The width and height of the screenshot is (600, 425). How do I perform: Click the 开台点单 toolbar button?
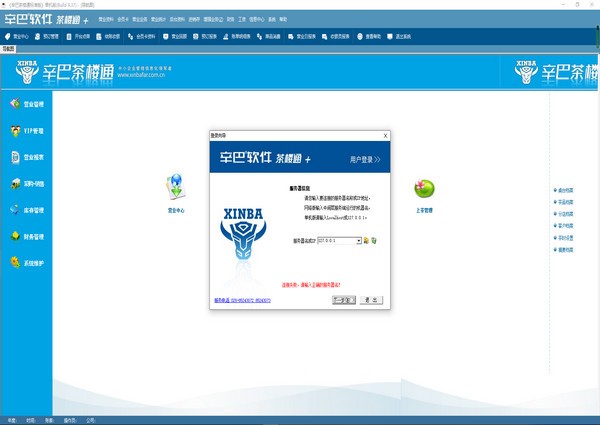78,36
